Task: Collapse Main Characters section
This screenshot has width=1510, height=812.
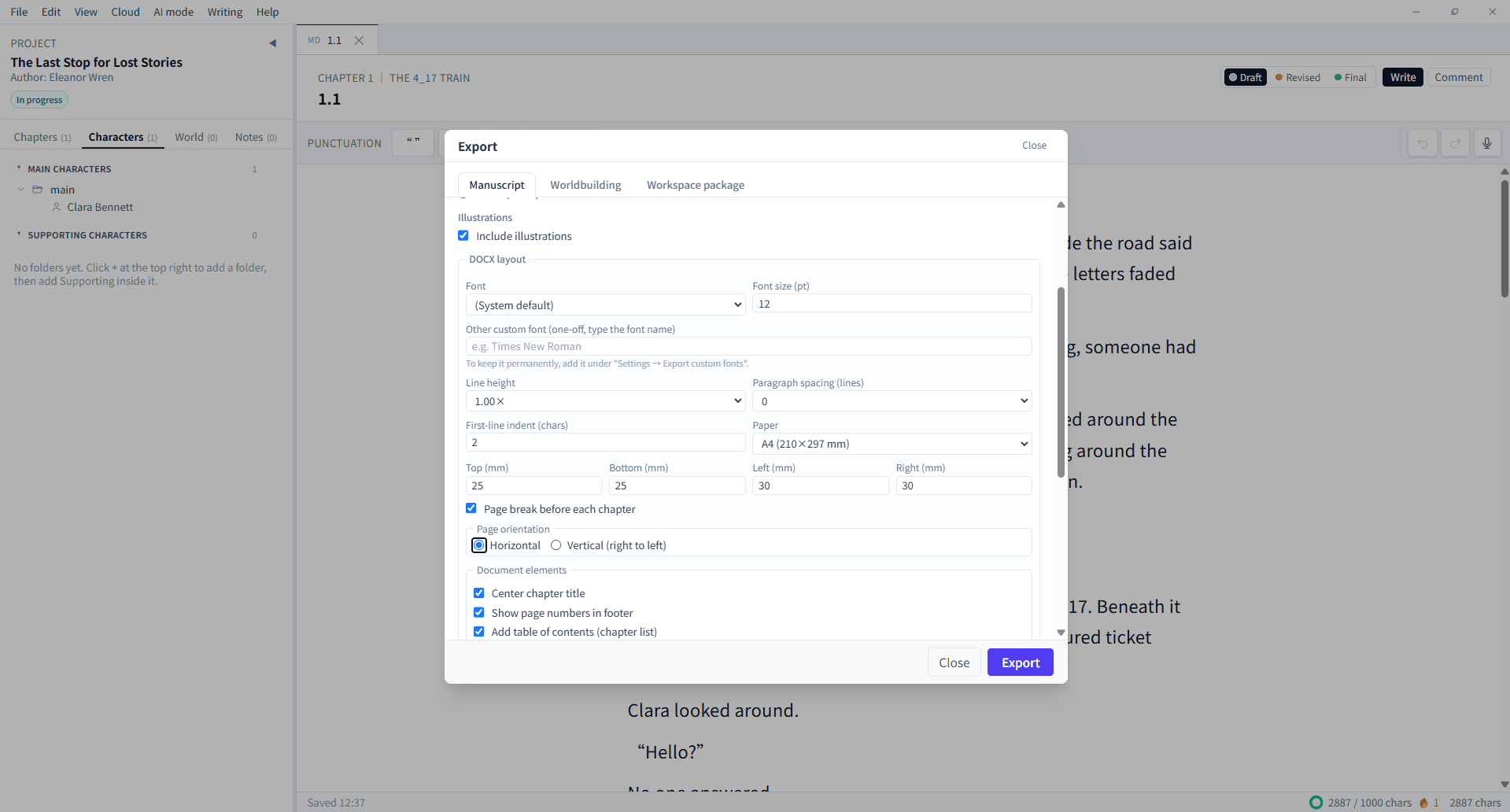Action: coord(19,168)
